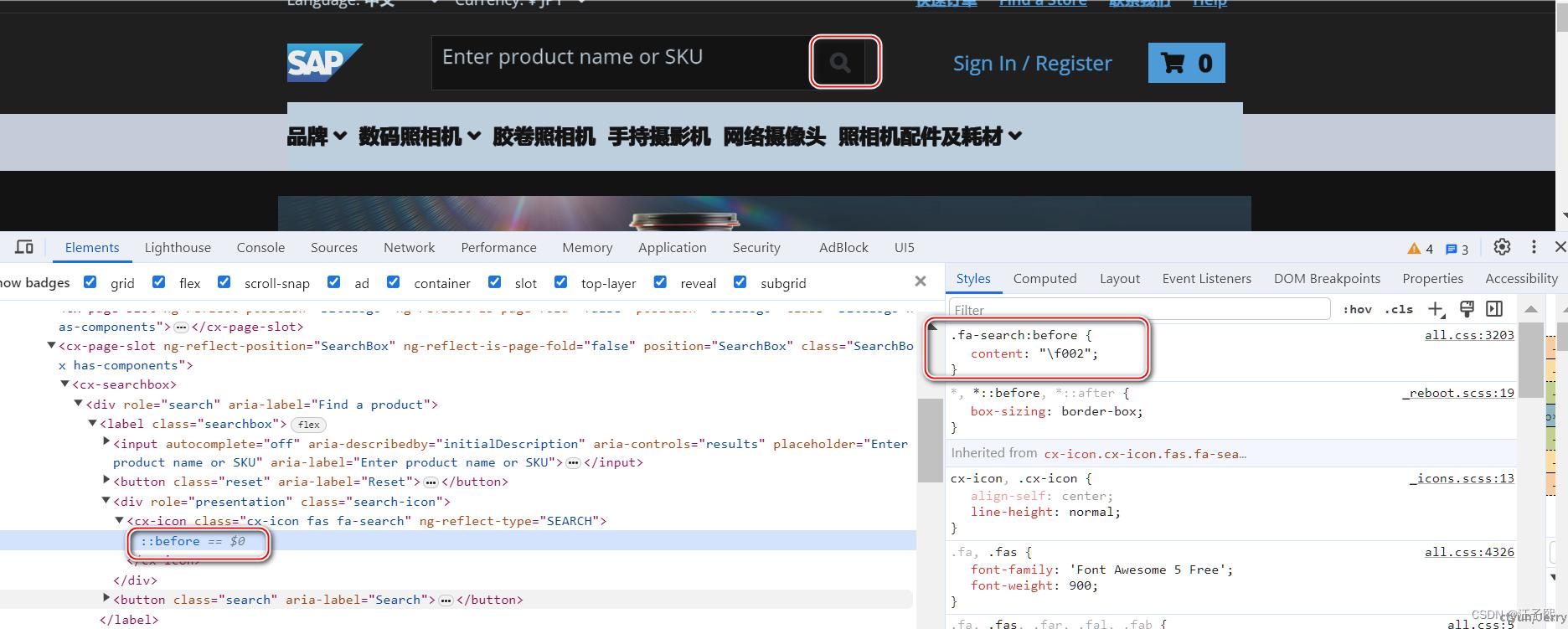Toggle the ad badge checkbox

334,282
